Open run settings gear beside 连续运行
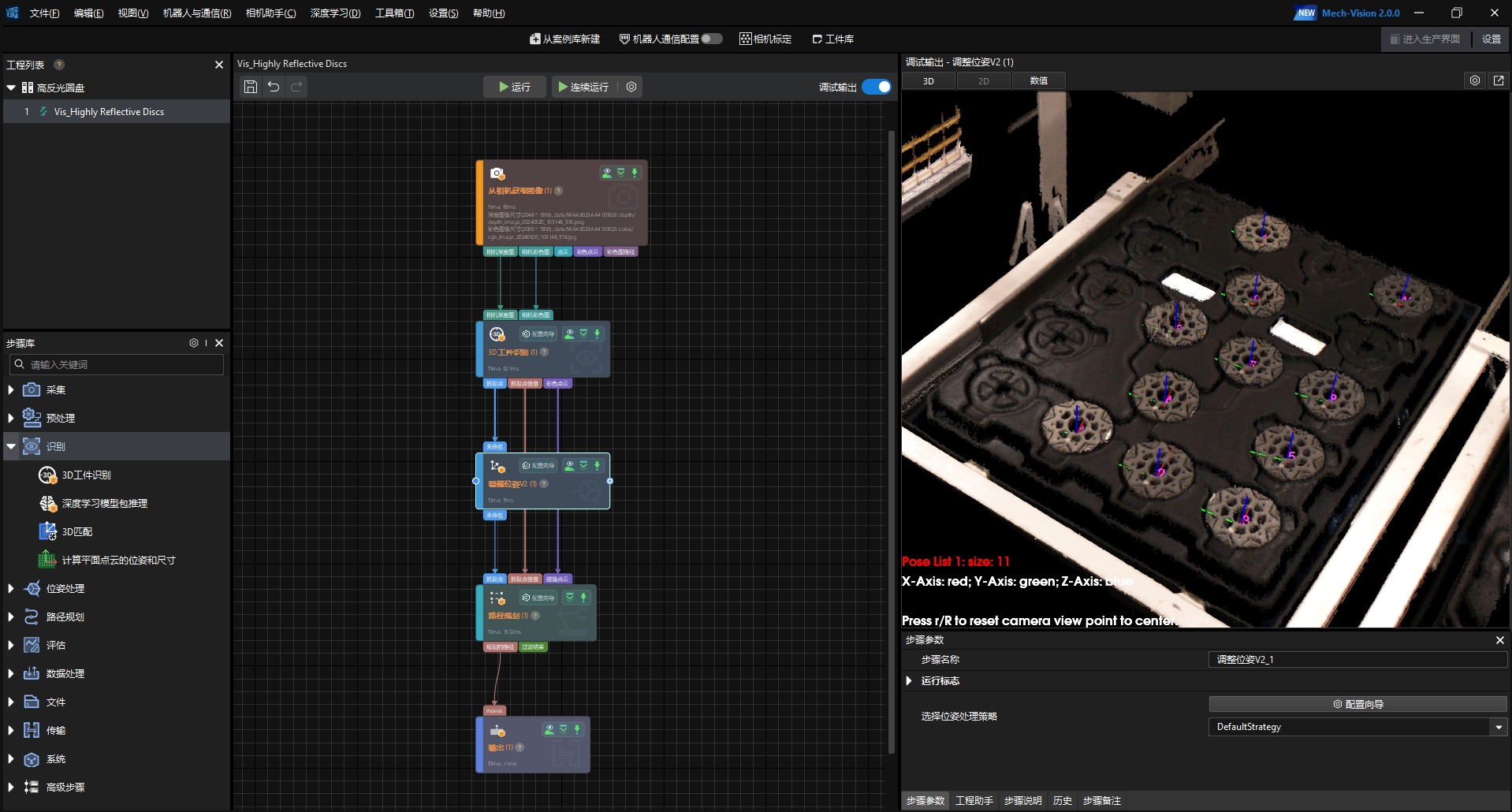The image size is (1512, 812). pos(631,87)
